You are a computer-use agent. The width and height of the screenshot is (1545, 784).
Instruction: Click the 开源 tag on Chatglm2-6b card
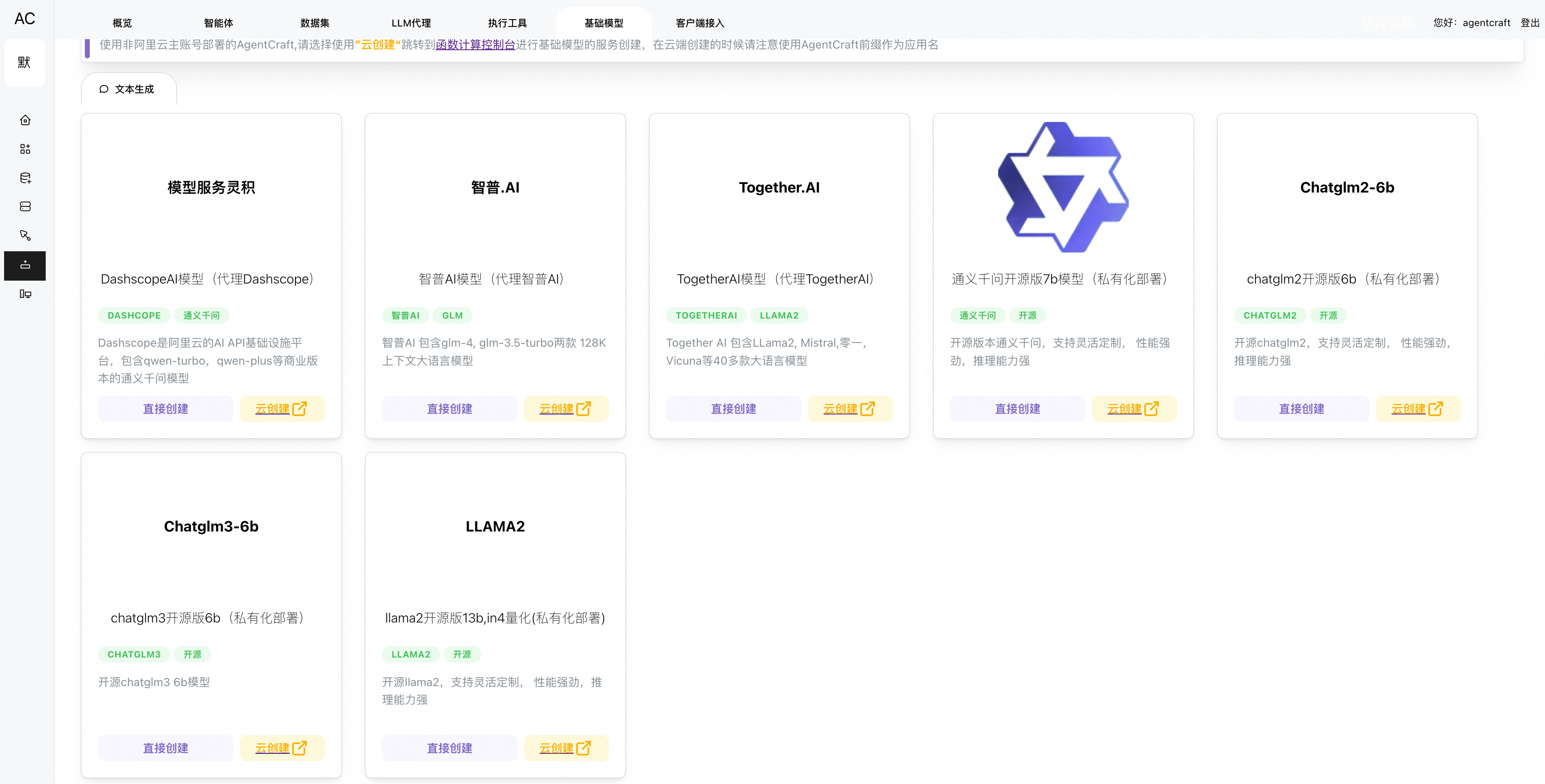(1328, 316)
